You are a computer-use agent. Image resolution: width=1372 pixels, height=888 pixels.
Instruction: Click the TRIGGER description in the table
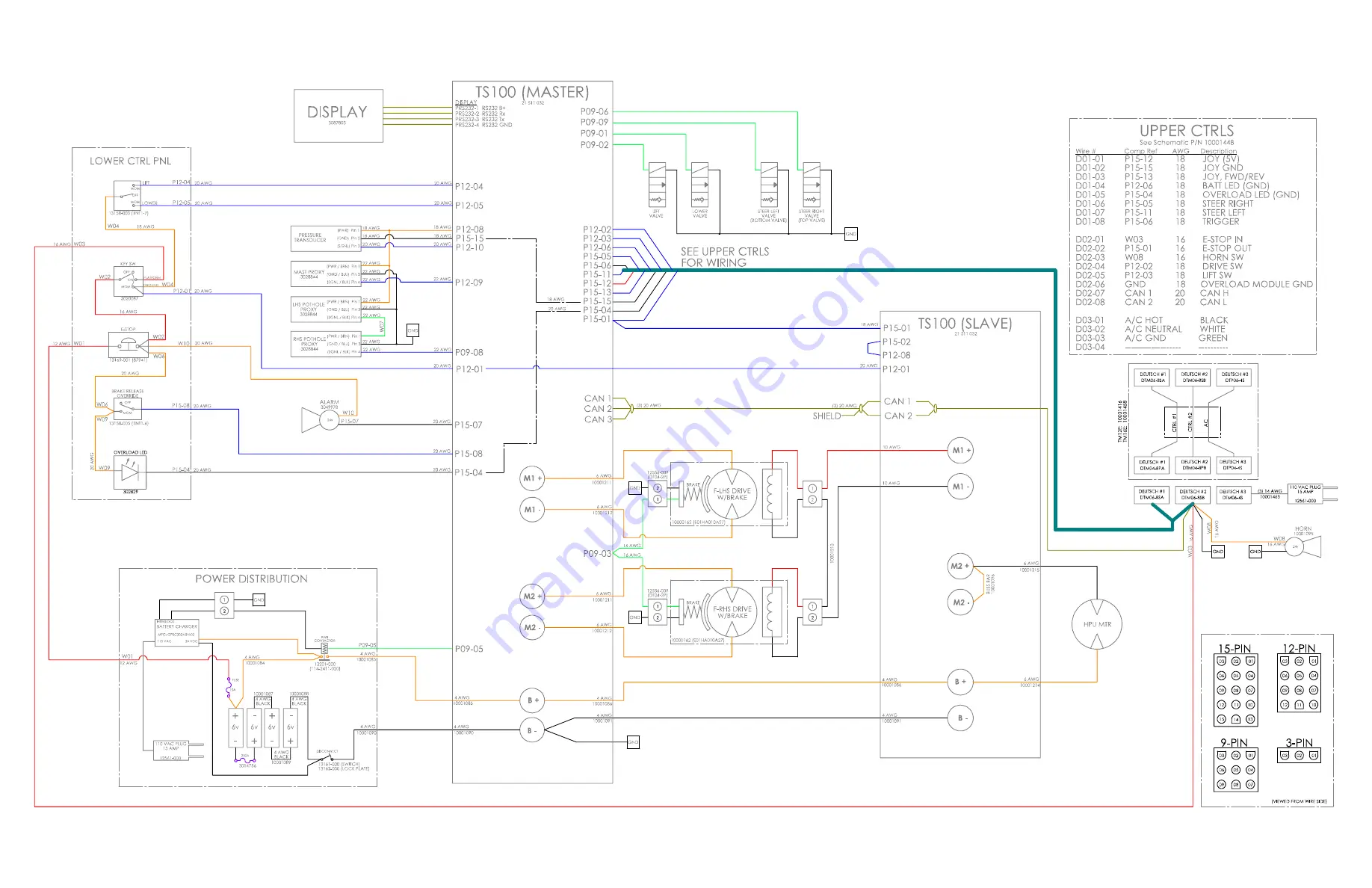pos(1221,222)
